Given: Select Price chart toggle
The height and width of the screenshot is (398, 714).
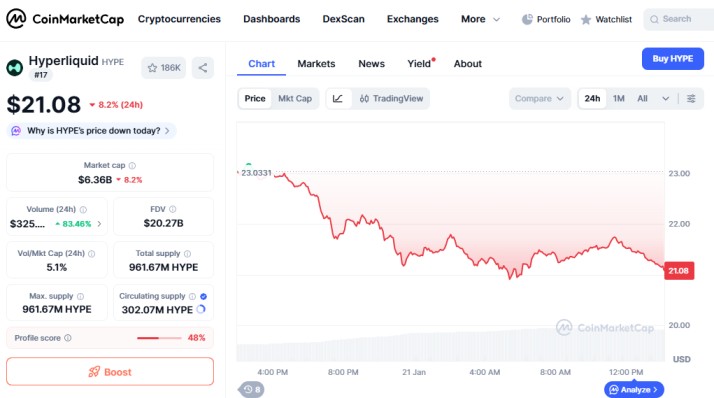Looking at the screenshot, I should coord(255,98).
